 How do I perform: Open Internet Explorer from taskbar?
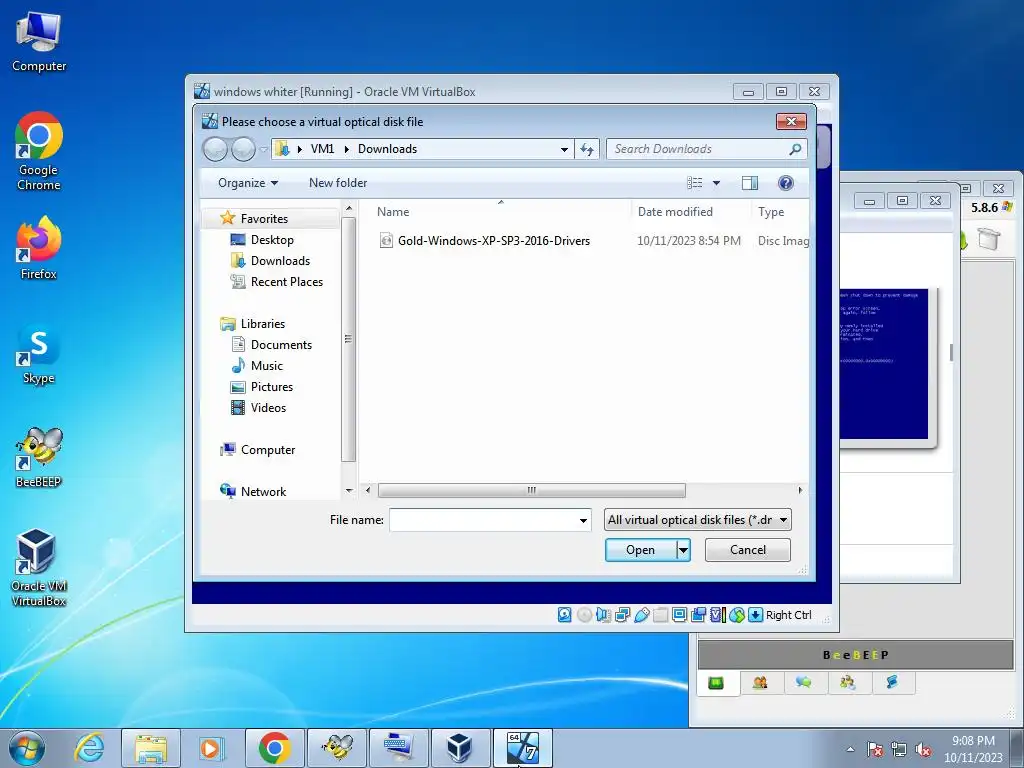pos(89,748)
